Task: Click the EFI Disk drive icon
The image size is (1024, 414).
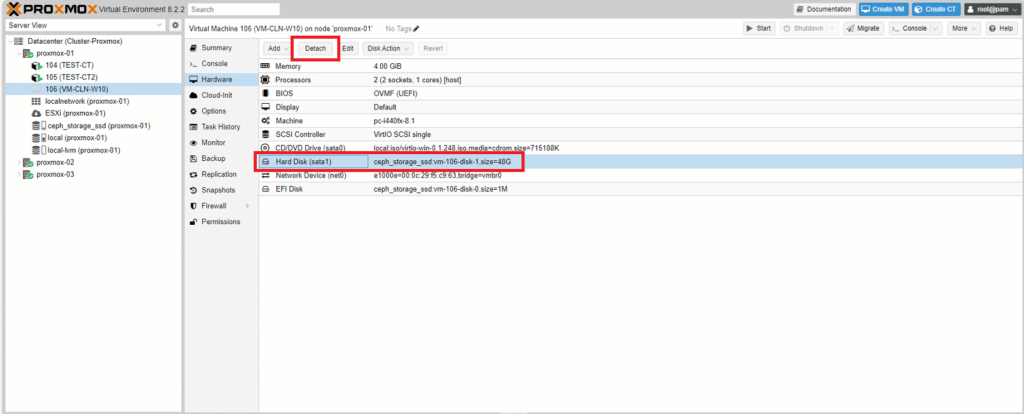Action: pos(265,189)
